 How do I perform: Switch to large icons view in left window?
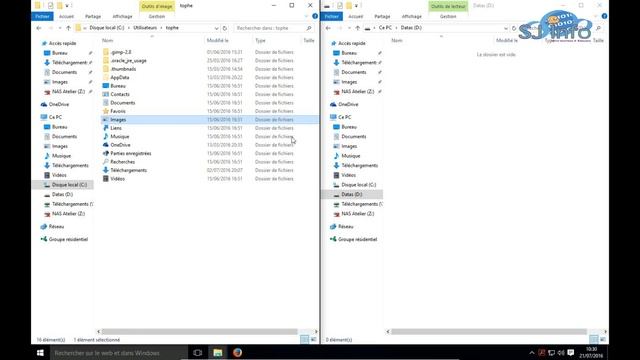(313, 340)
